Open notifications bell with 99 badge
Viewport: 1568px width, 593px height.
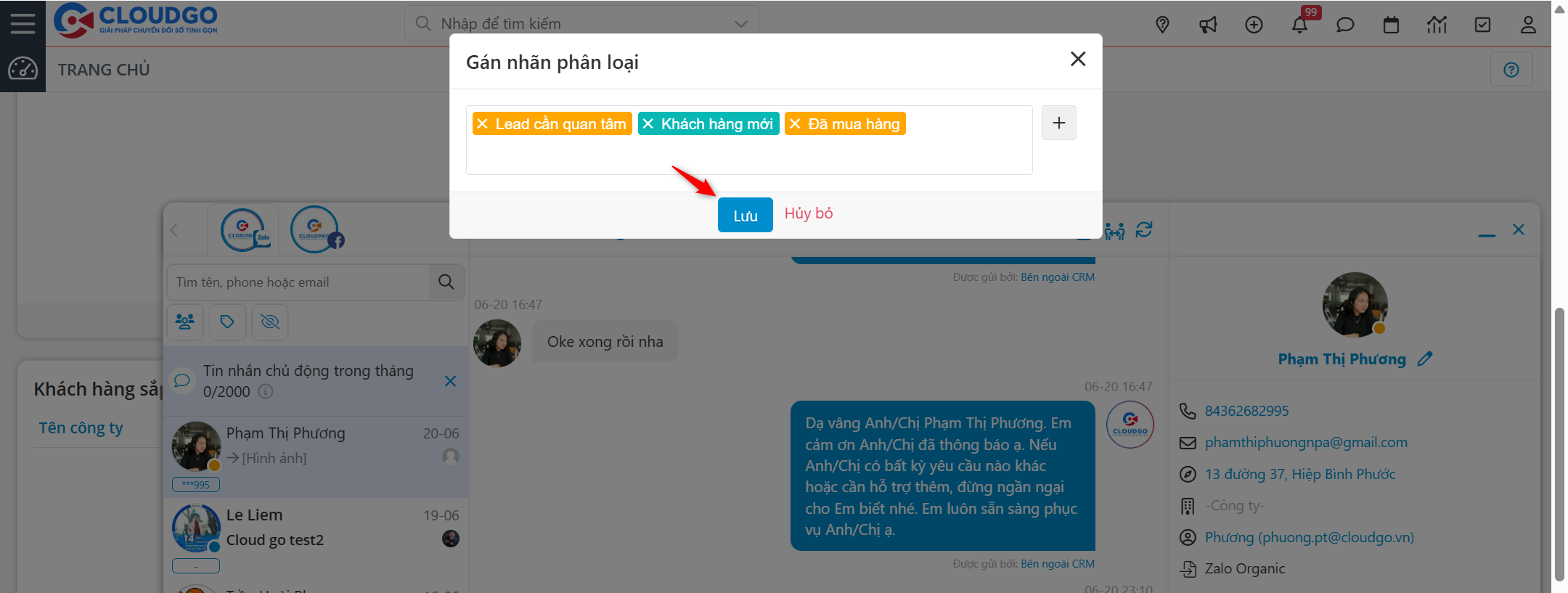point(1299,25)
